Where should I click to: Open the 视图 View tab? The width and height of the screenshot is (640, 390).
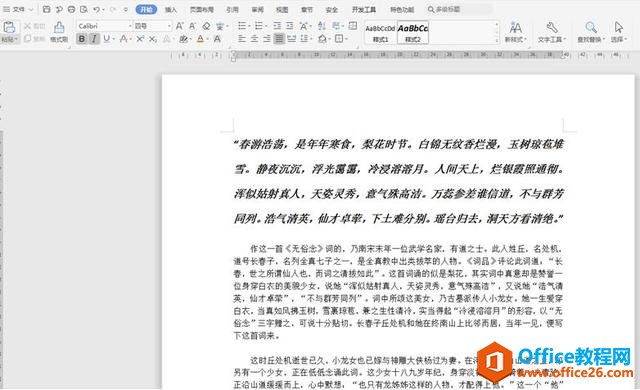tap(282, 9)
